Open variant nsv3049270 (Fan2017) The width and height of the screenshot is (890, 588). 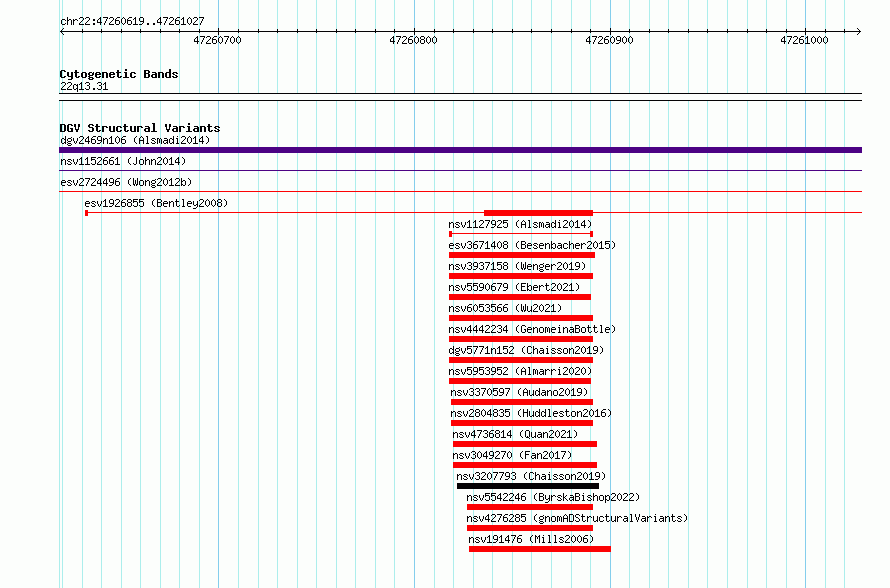tap(513, 455)
